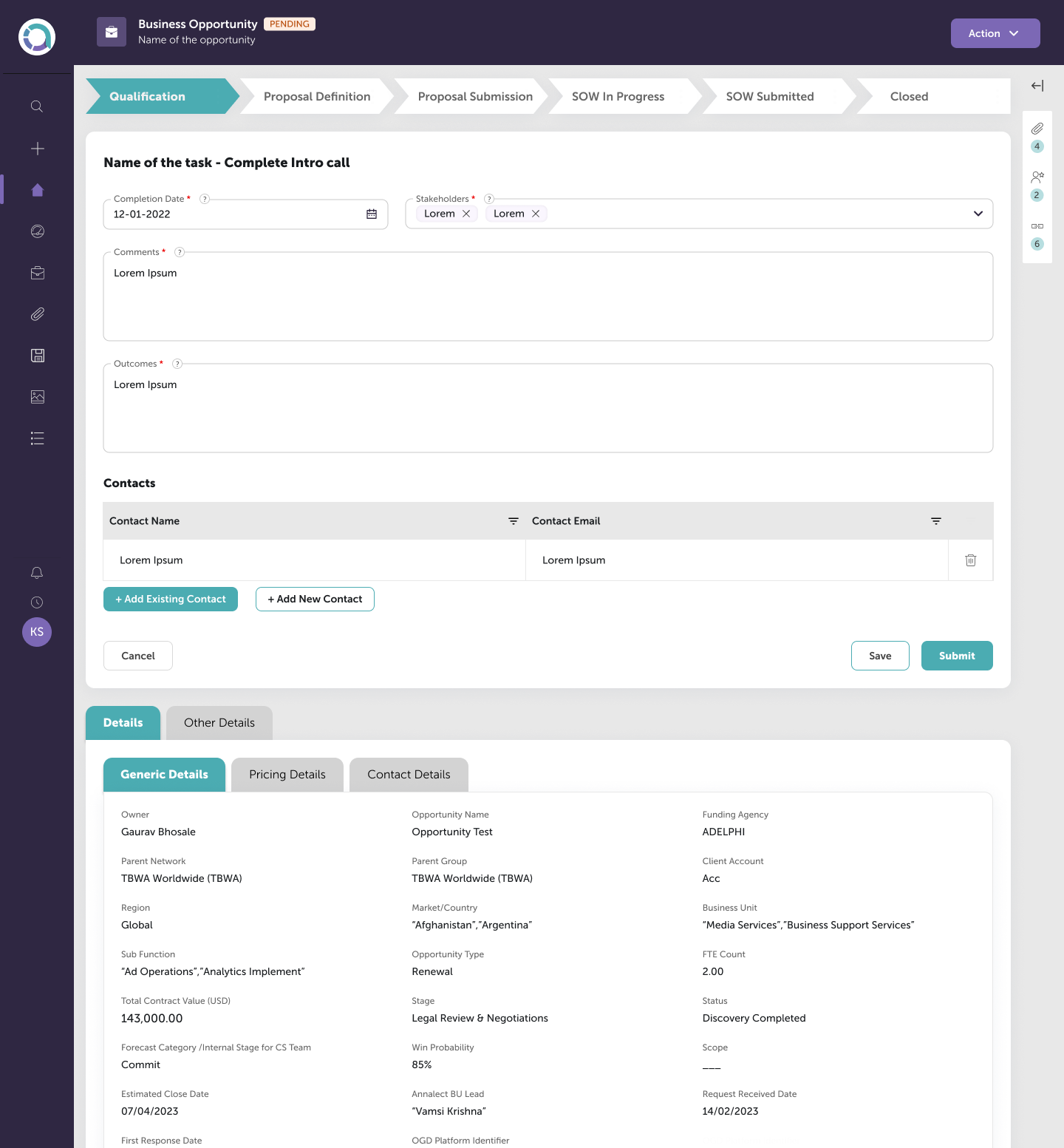This screenshot has width=1064, height=1148.
Task: Collapse the right side panel arrow
Action: pos(1037,86)
